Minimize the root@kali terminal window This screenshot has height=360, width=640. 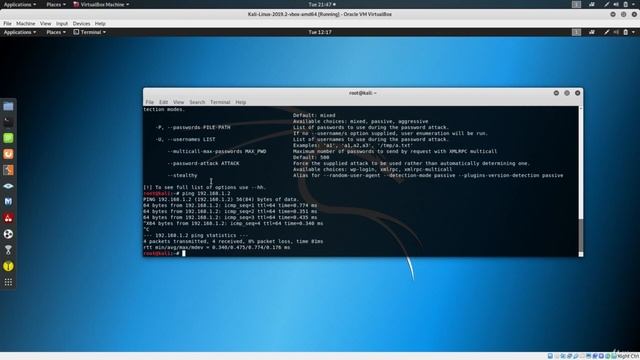[x=556, y=93]
